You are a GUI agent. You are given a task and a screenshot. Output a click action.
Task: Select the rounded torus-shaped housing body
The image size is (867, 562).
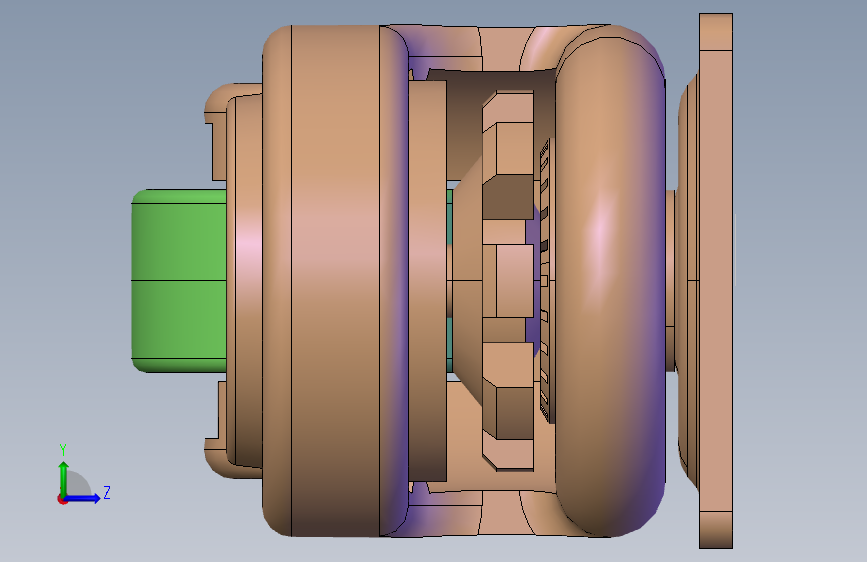(610, 280)
